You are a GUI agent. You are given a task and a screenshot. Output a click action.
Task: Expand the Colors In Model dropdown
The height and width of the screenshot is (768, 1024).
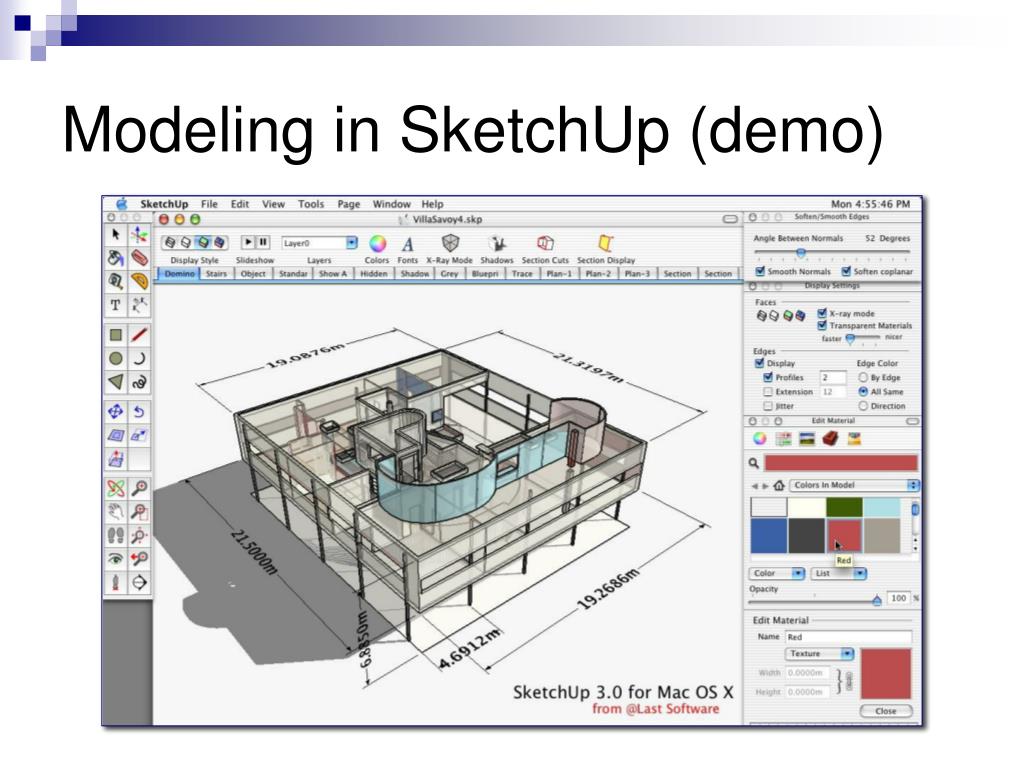854,485
